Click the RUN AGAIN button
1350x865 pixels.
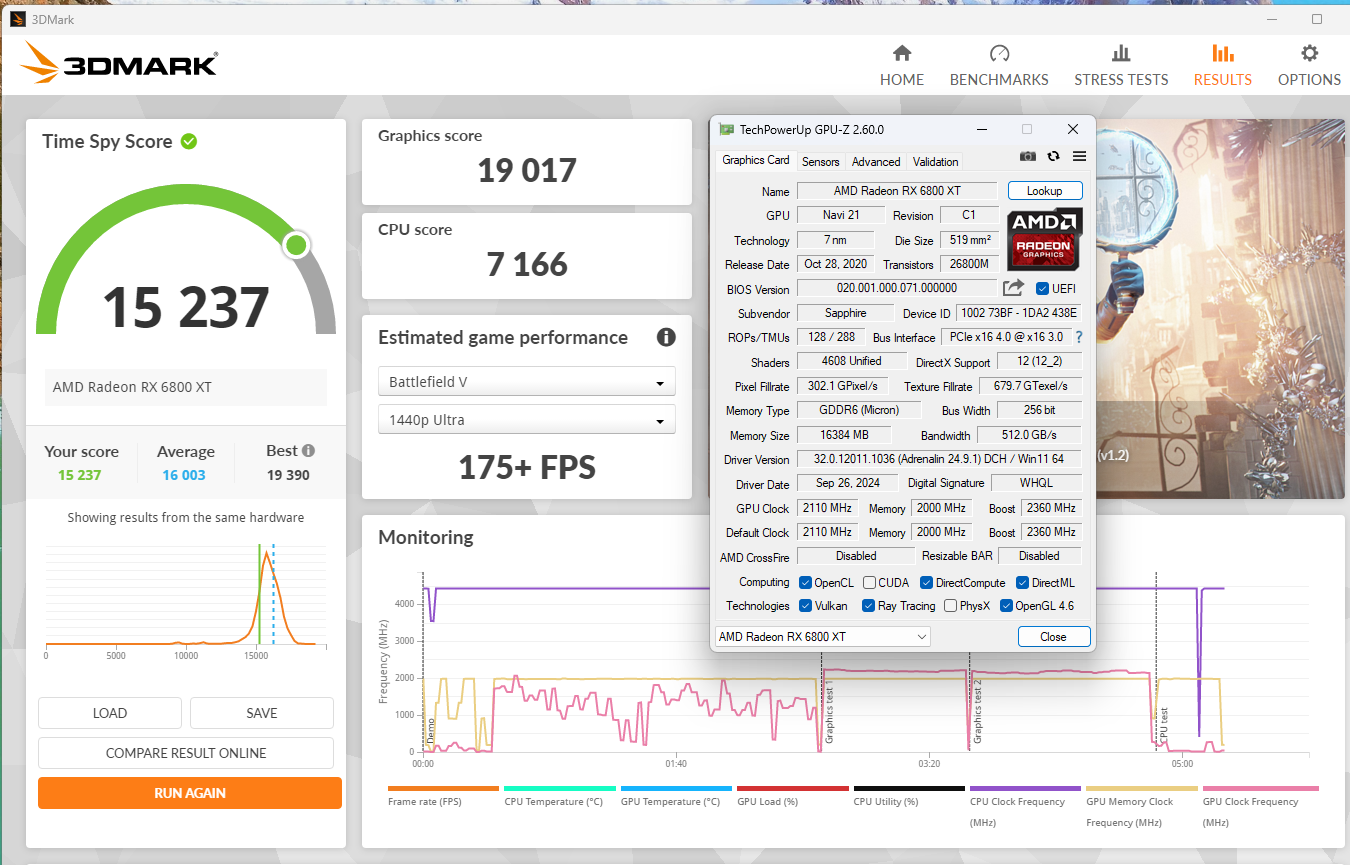point(190,793)
